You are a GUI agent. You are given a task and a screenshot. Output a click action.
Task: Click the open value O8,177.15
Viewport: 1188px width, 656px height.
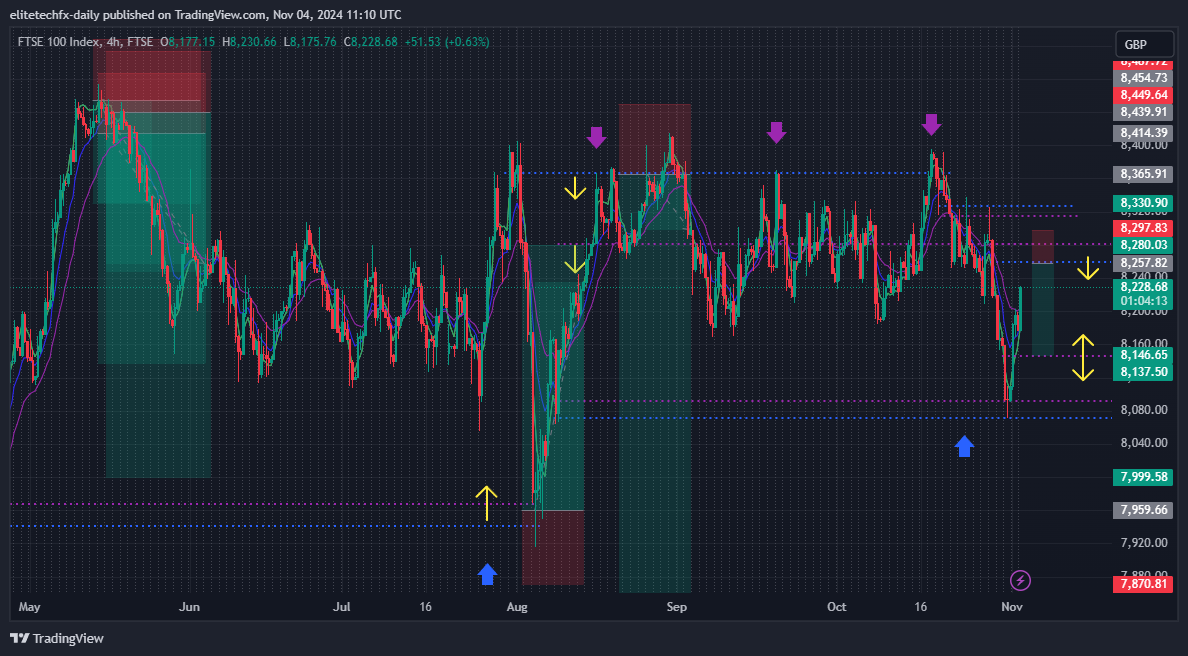coord(187,42)
